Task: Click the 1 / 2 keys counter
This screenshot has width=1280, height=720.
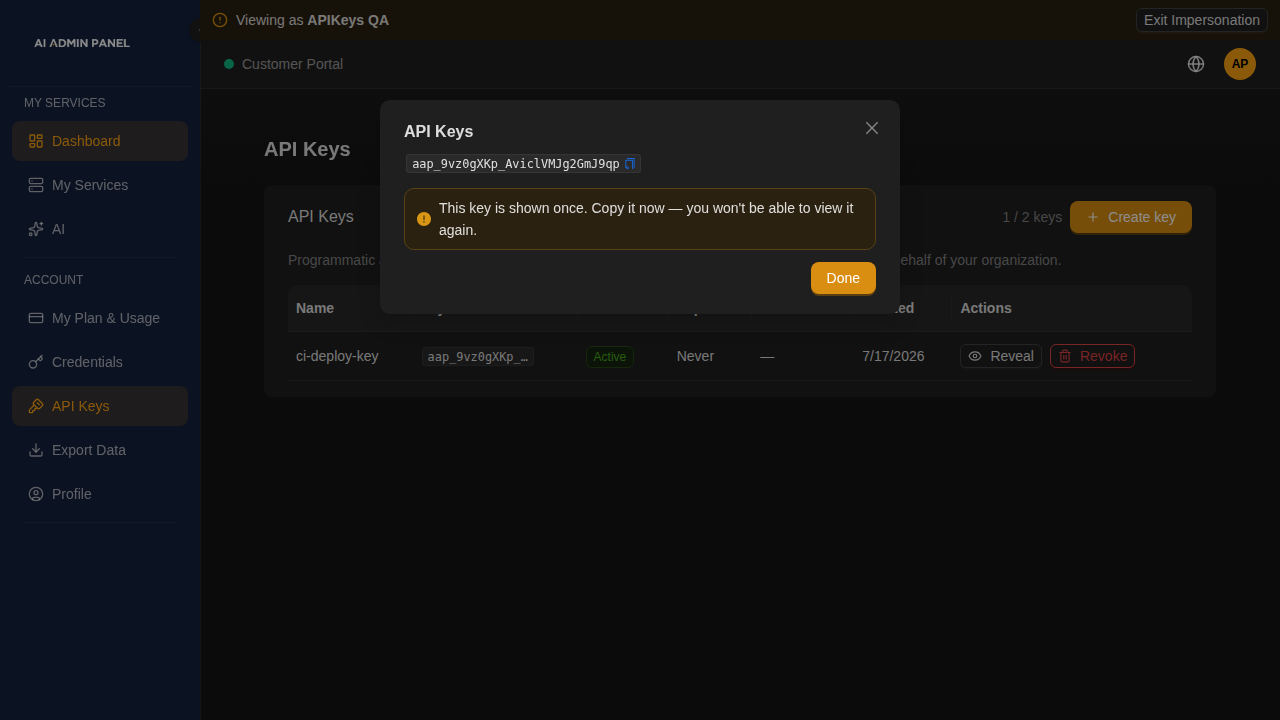Action: 1032,217
